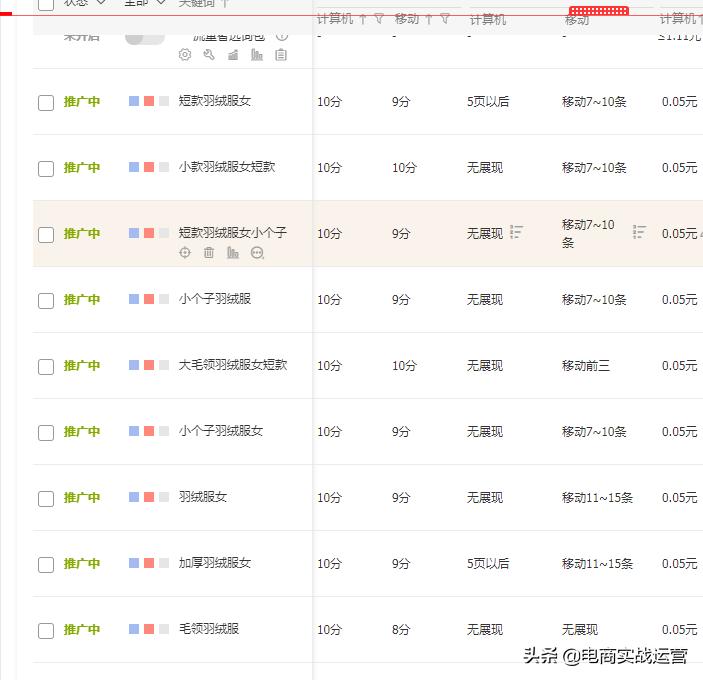Toggle the gray switch in the top row

tap(144, 39)
